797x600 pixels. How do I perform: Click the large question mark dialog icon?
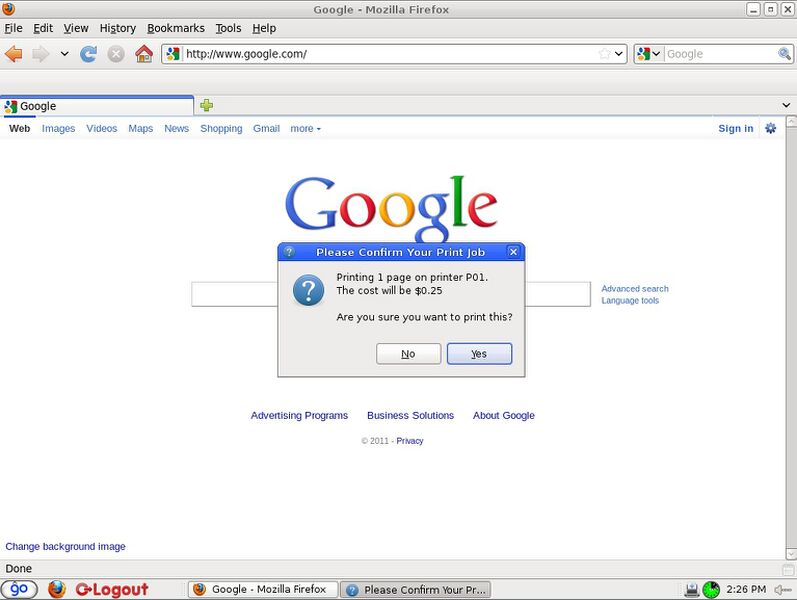[x=309, y=290]
